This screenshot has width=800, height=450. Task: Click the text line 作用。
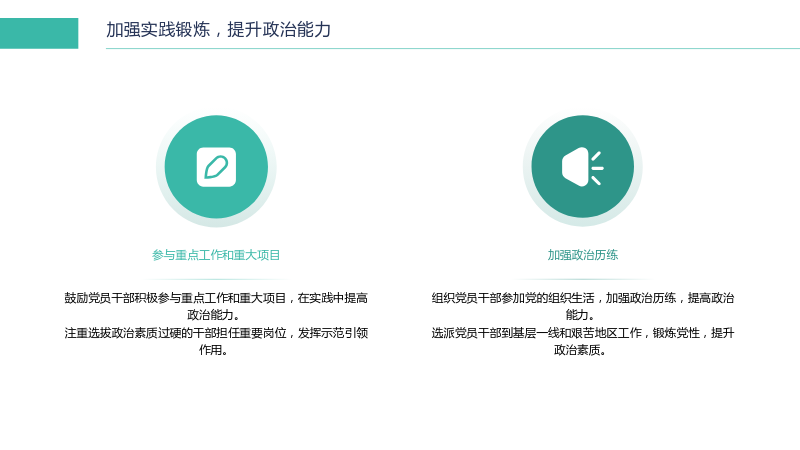(213, 350)
